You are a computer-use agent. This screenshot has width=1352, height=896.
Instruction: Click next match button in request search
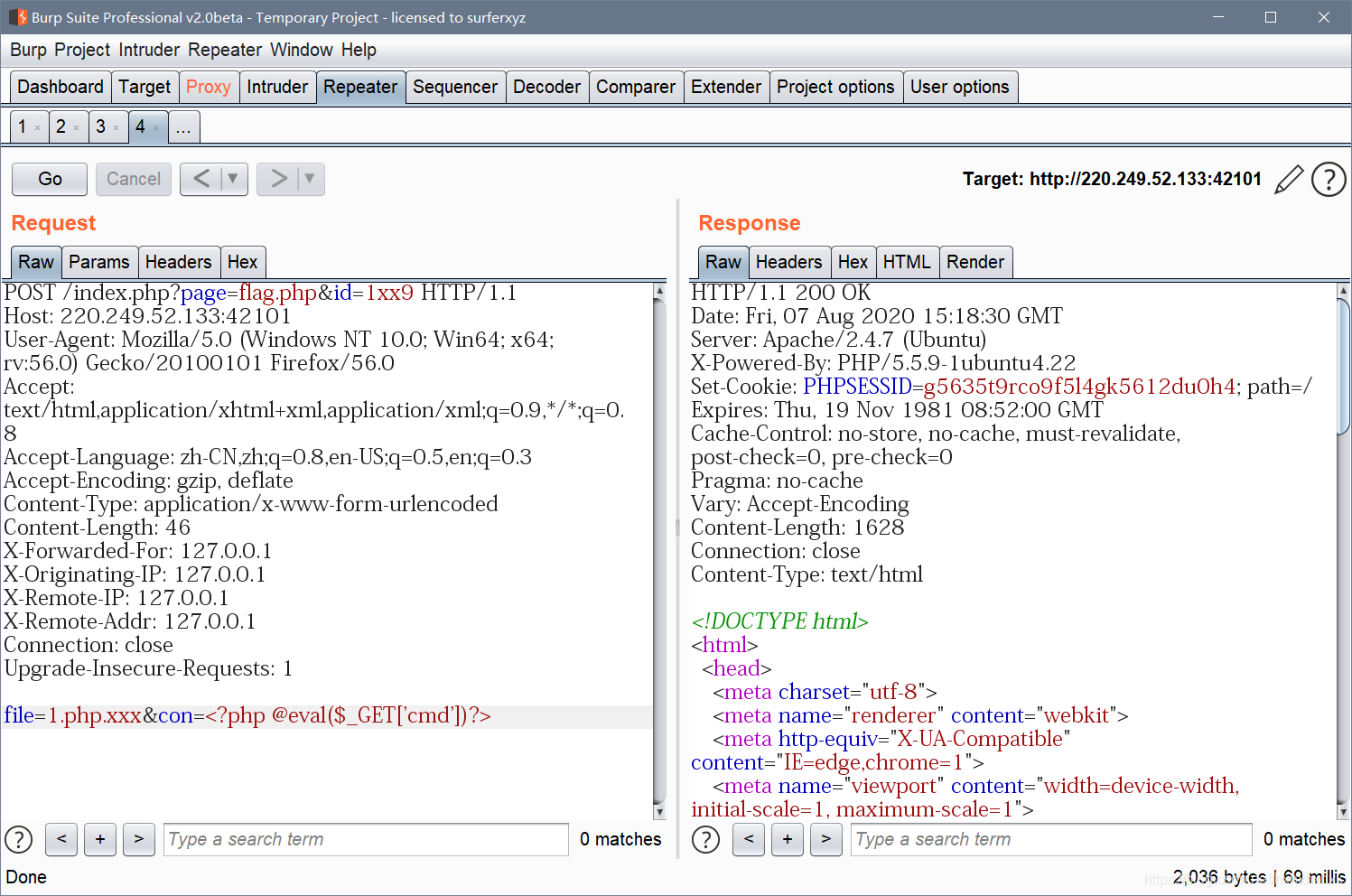139,839
